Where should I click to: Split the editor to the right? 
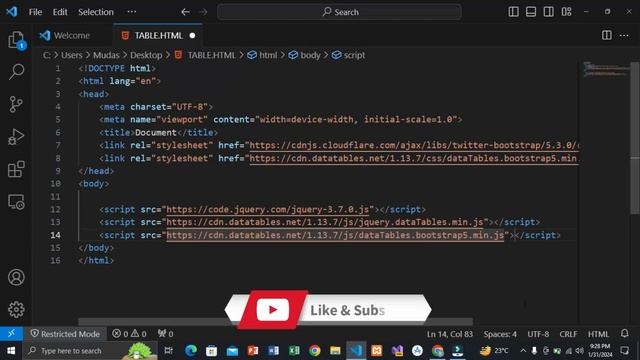tap(607, 36)
